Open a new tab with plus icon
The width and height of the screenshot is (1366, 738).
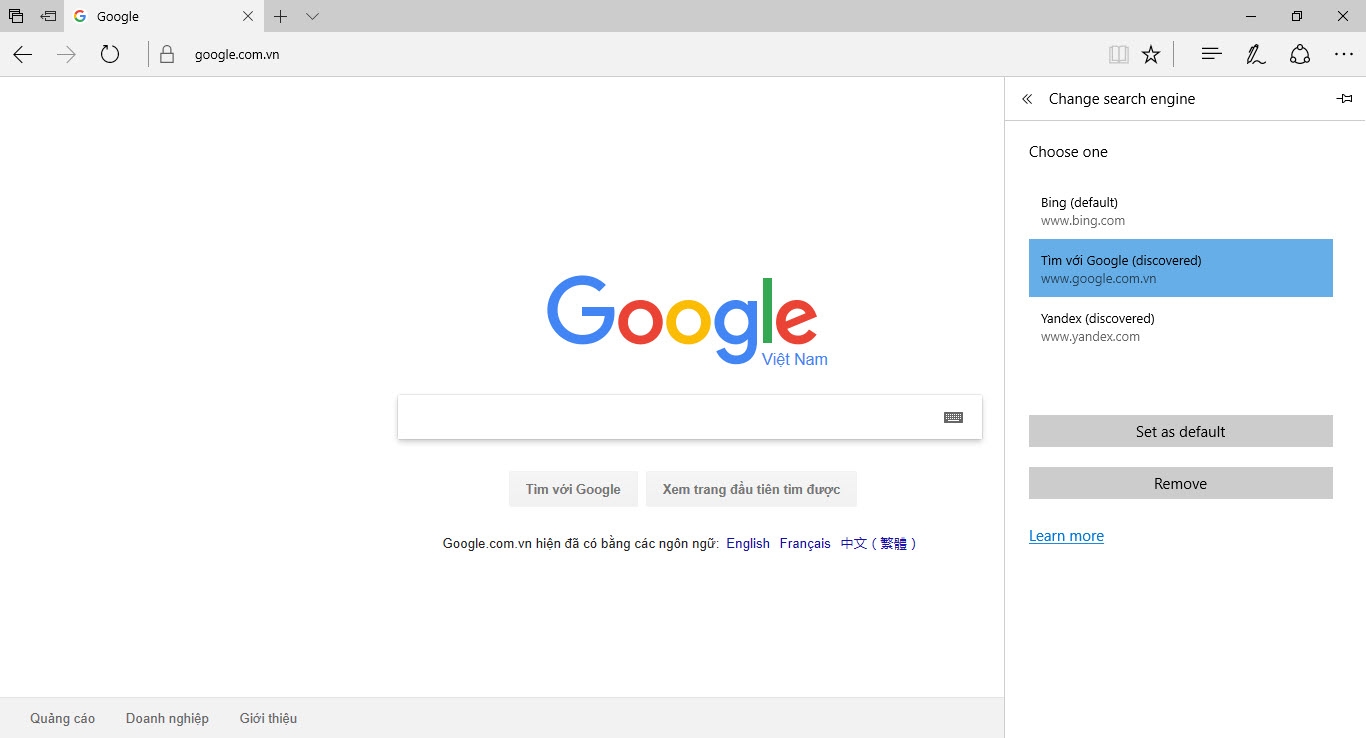pyautogui.click(x=281, y=16)
